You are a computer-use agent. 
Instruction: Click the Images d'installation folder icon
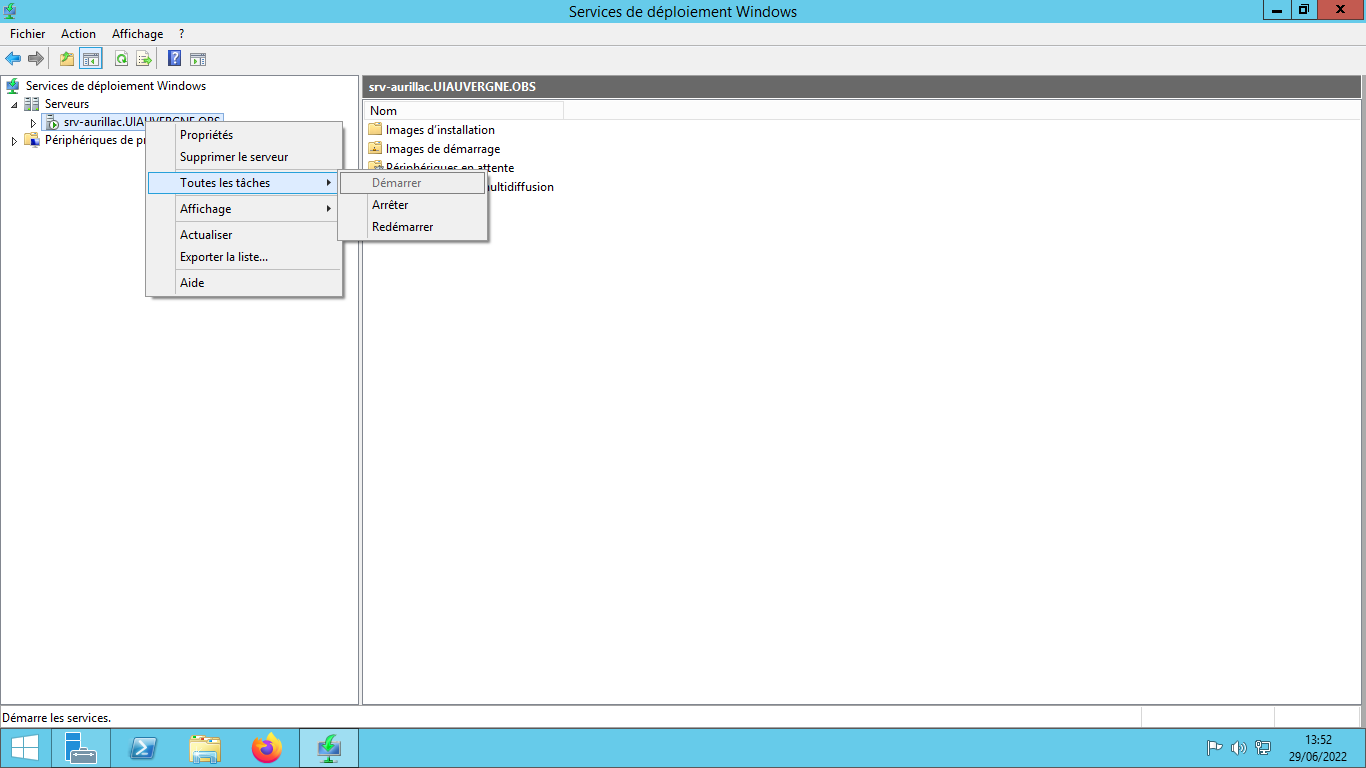375,129
